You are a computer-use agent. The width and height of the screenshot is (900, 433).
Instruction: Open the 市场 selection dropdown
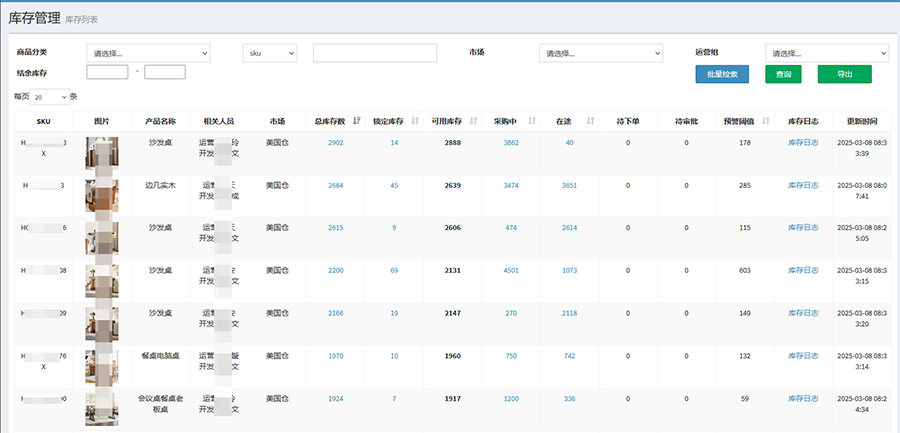(x=600, y=53)
